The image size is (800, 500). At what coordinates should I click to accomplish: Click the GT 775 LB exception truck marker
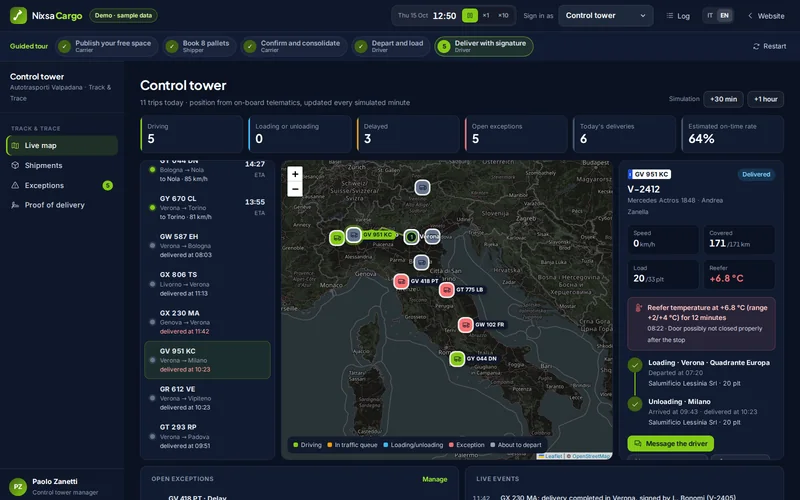point(446,290)
